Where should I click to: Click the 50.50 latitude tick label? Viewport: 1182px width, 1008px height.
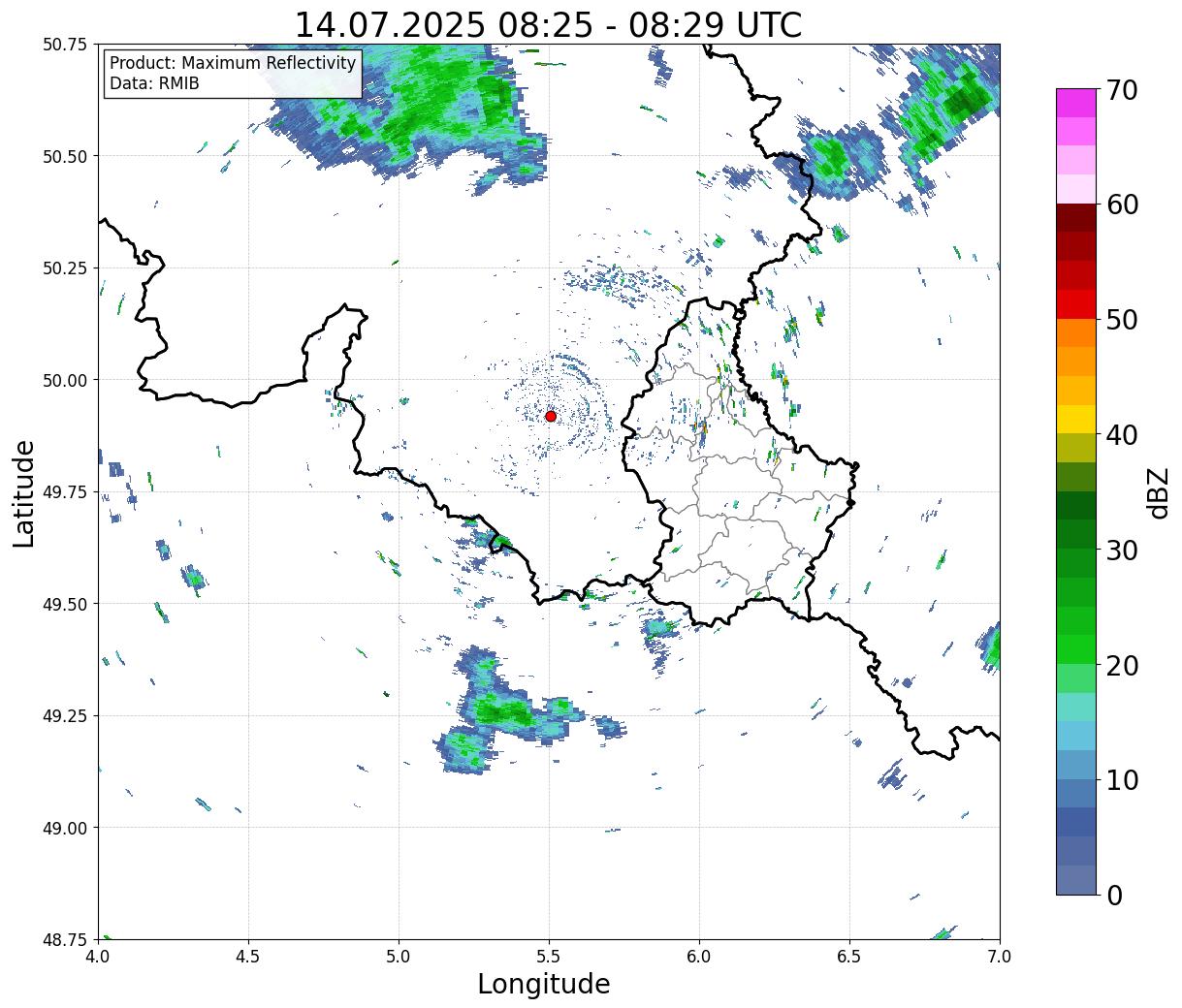pos(65,156)
